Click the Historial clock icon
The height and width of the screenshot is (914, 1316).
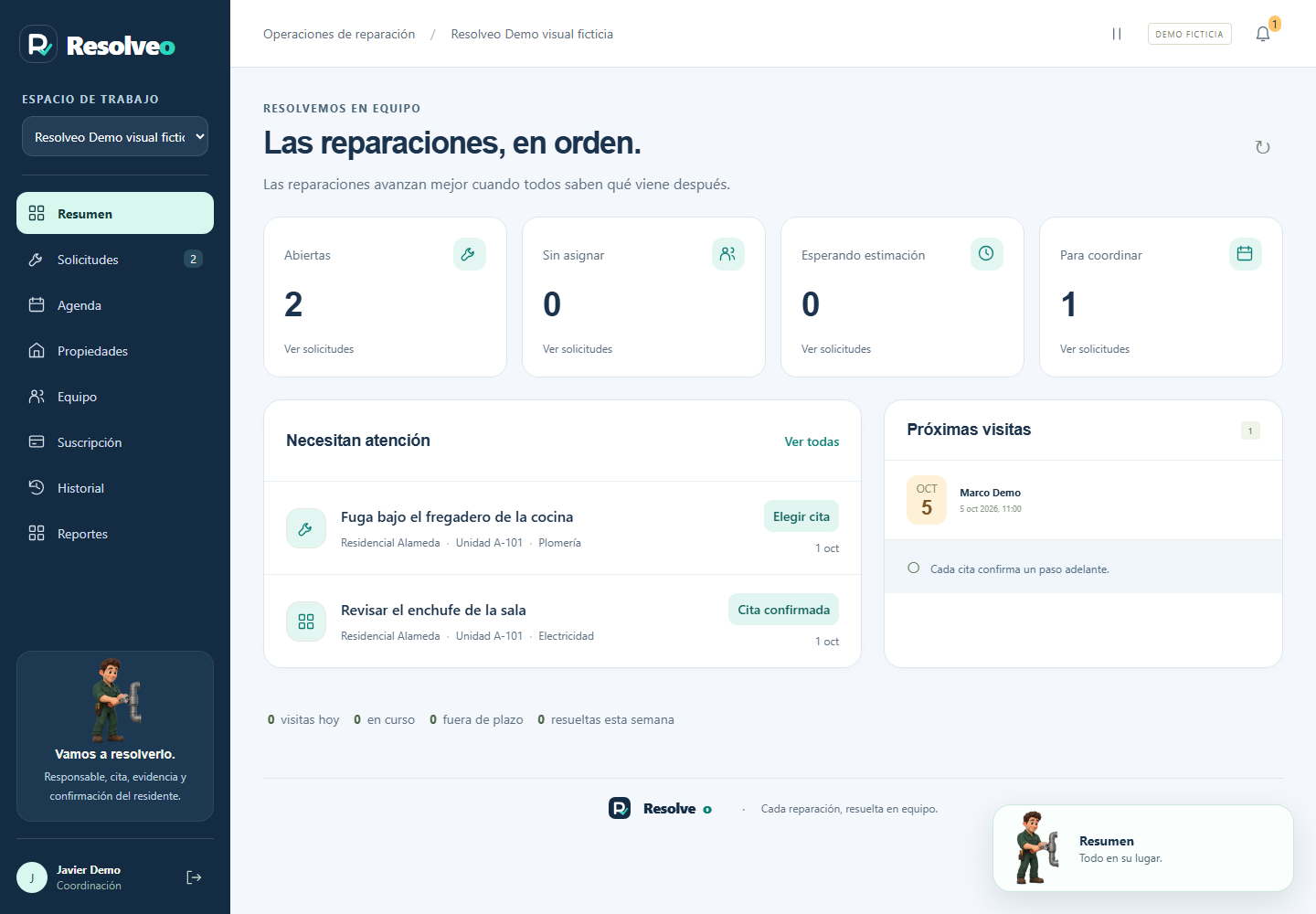(37, 487)
